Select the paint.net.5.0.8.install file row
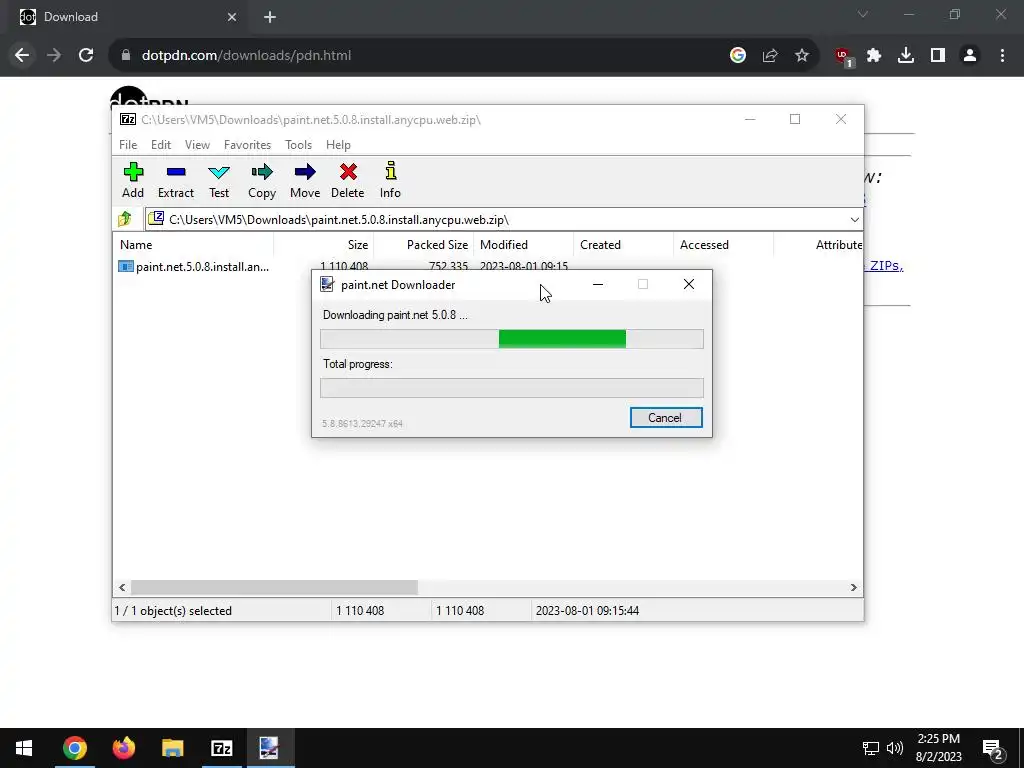This screenshot has width=1024, height=768. 193,266
